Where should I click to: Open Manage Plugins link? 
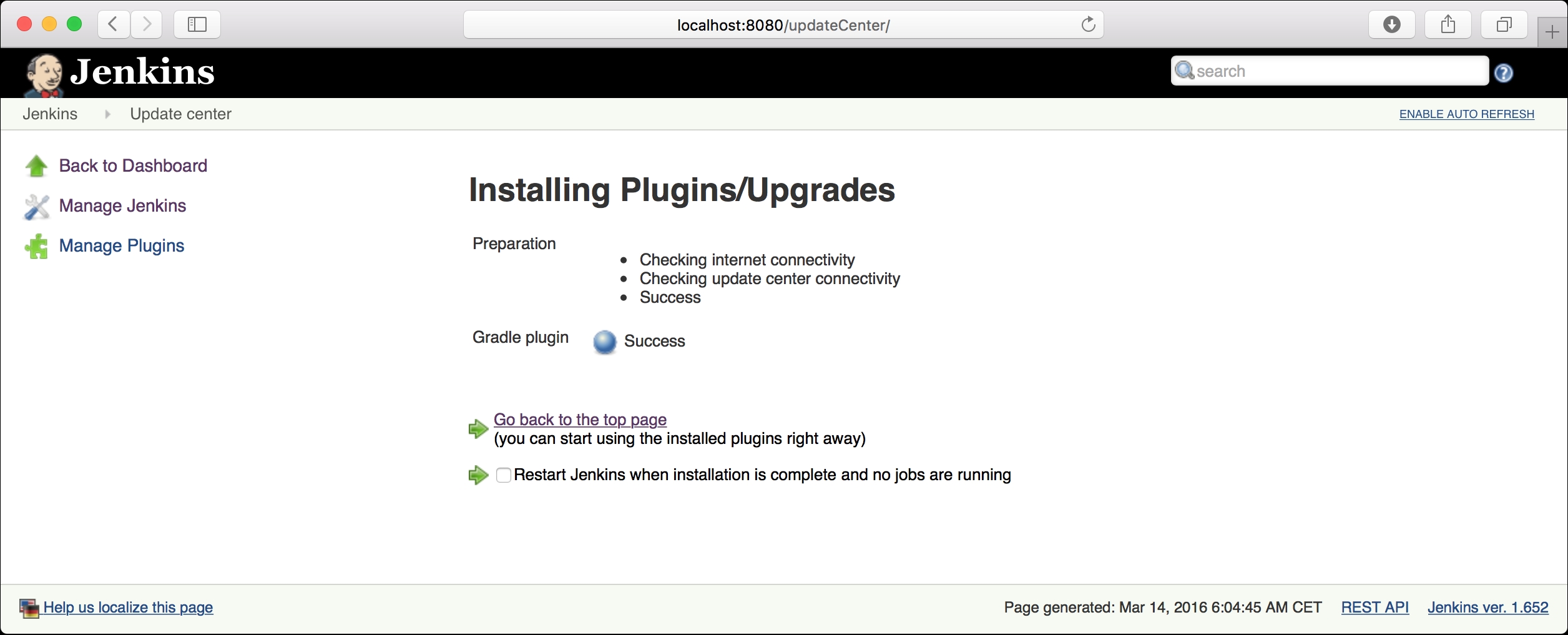pos(122,245)
